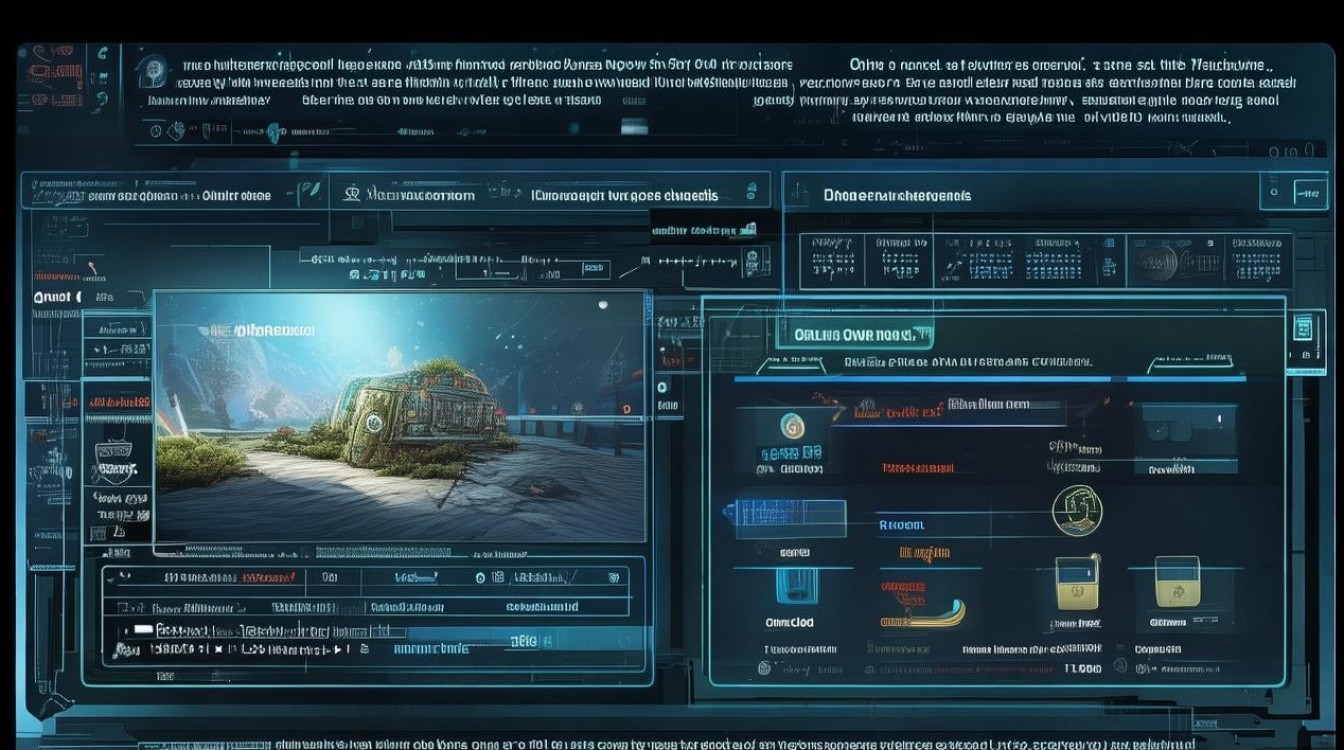Click the green circular emblem icon

point(792,425)
